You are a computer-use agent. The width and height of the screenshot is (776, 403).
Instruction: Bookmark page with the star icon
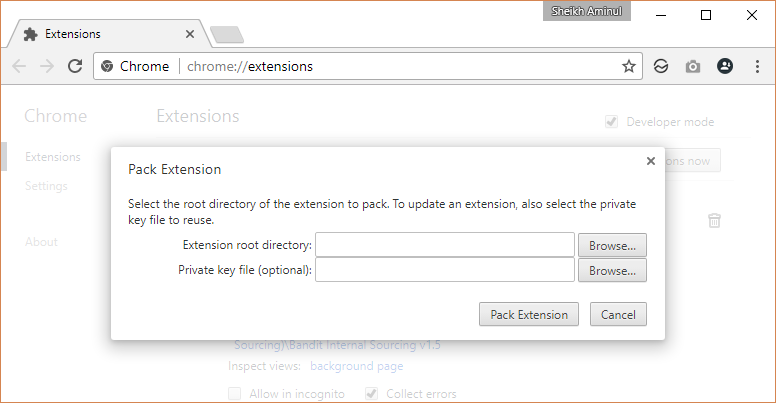coord(628,66)
